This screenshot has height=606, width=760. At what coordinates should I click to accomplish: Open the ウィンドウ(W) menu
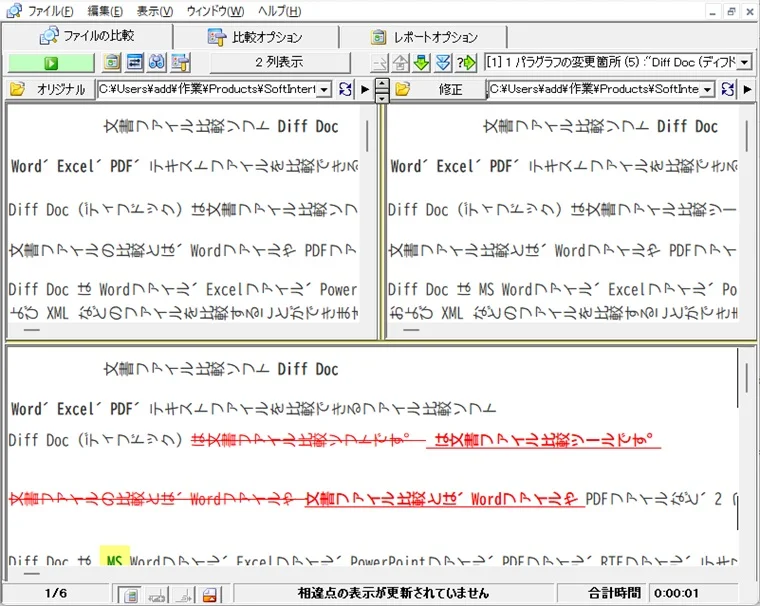pos(216,11)
